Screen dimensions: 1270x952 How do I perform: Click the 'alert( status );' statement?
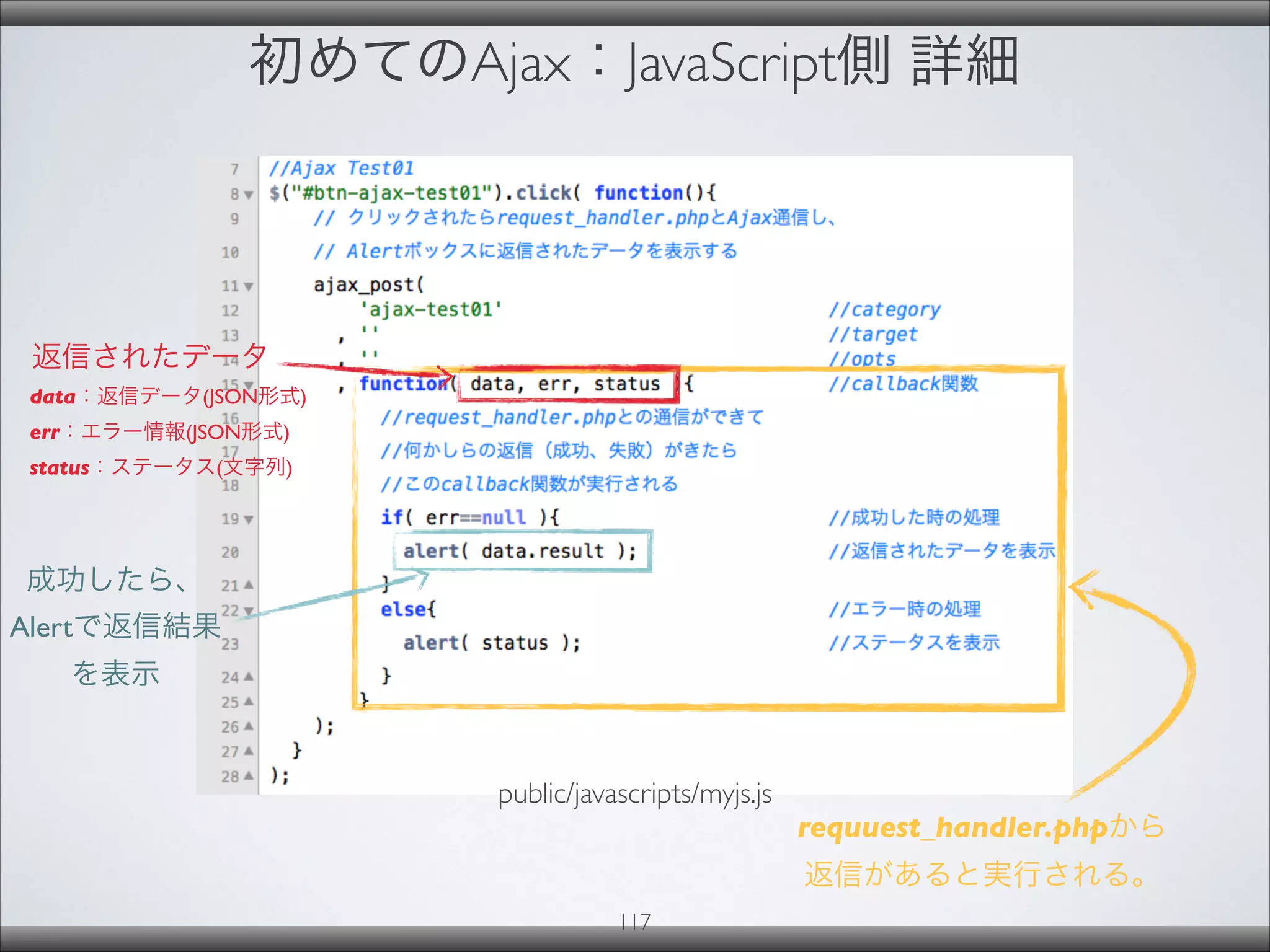[492, 643]
